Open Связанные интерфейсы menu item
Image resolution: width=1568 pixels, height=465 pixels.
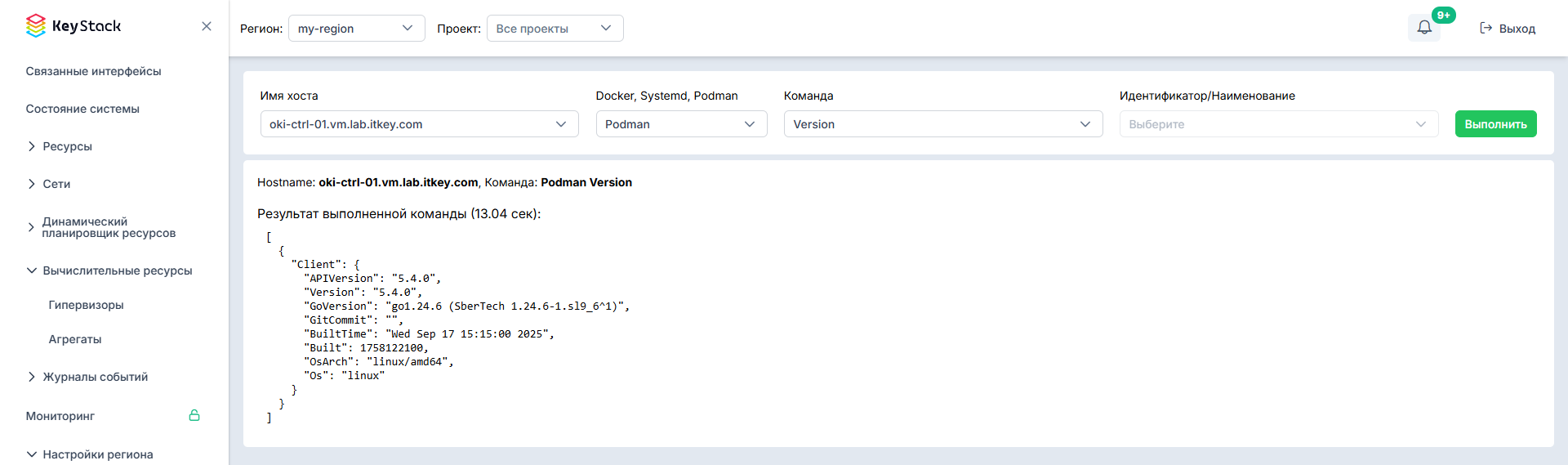(x=93, y=71)
